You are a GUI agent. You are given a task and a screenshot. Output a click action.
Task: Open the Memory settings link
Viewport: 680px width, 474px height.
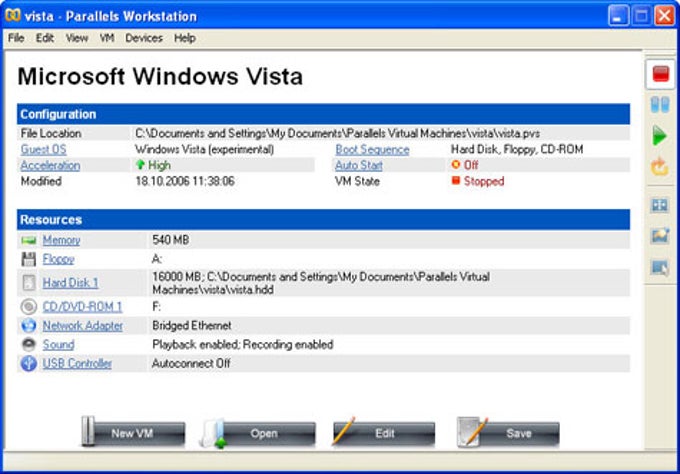pos(61,240)
